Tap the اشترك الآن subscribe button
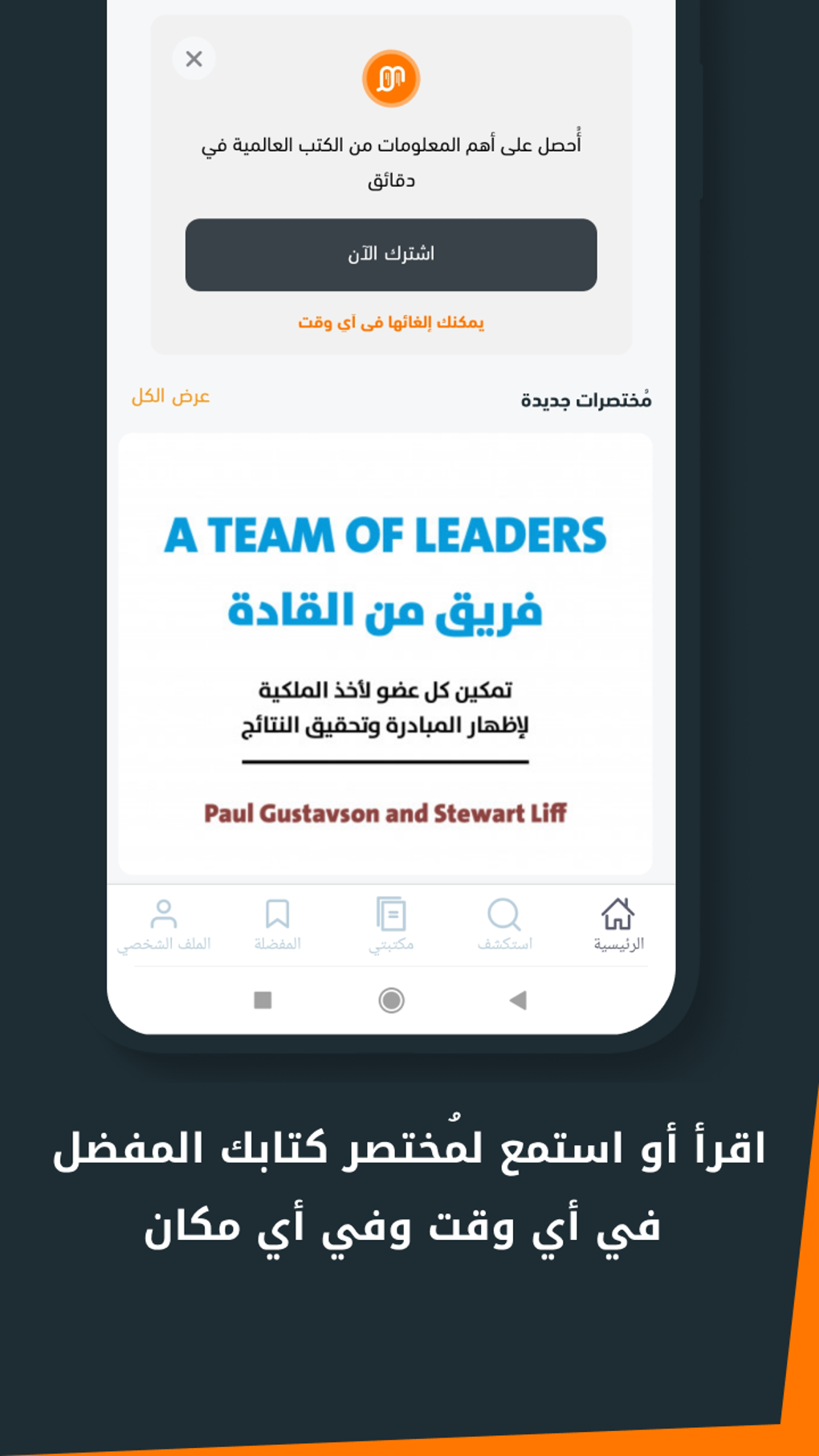Image resolution: width=819 pixels, height=1456 pixels. pyautogui.click(x=391, y=255)
